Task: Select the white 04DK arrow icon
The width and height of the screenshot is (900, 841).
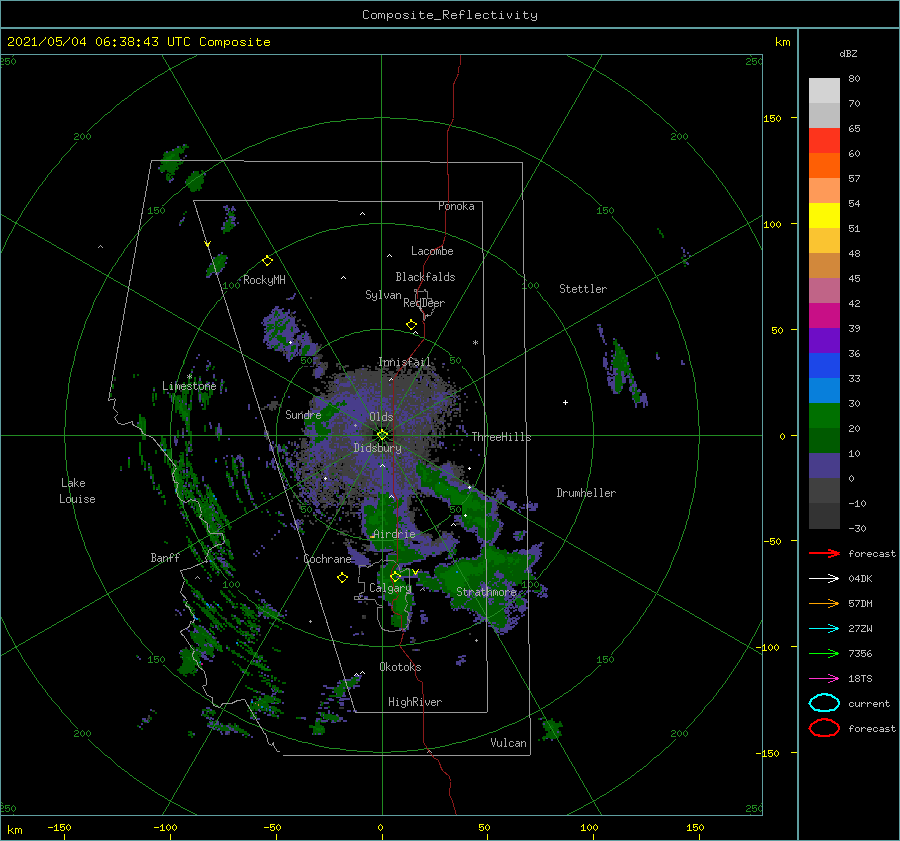Action: 824,579
